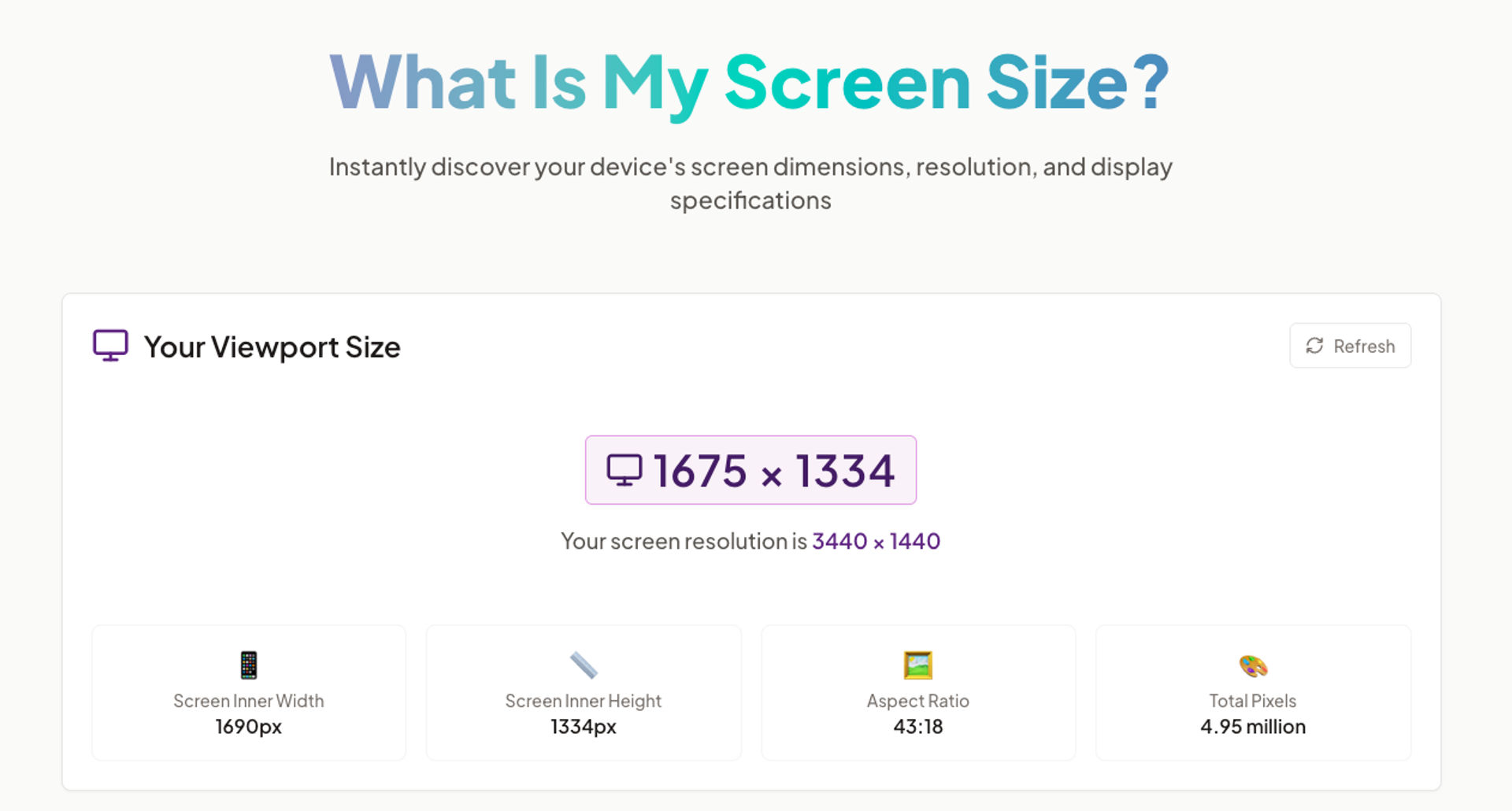Click the monitor icon beside Your Viewport Size
This screenshot has width=1512, height=811.
(x=110, y=346)
